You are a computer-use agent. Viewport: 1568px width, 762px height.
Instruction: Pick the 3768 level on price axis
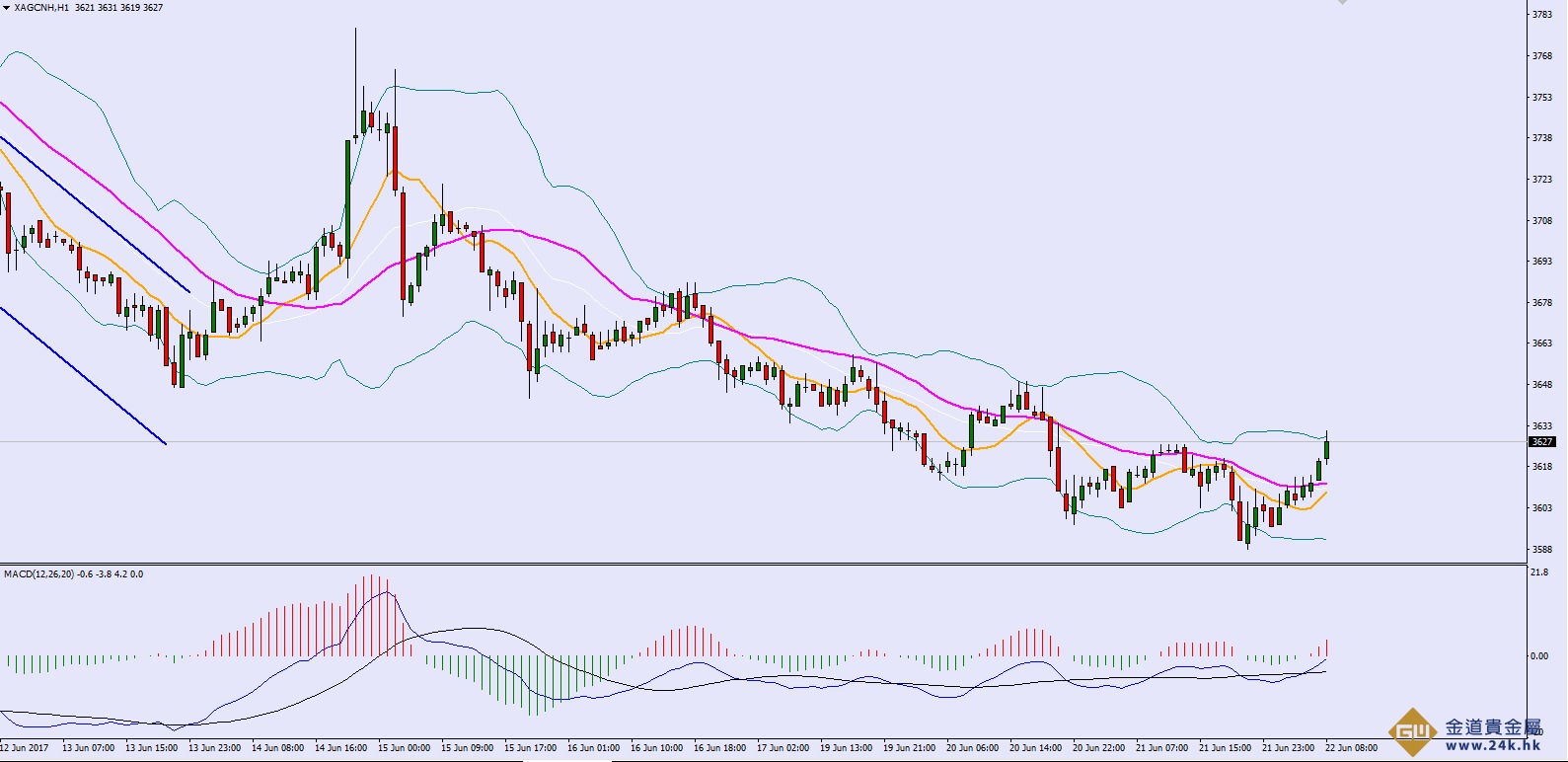click(1542, 56)
